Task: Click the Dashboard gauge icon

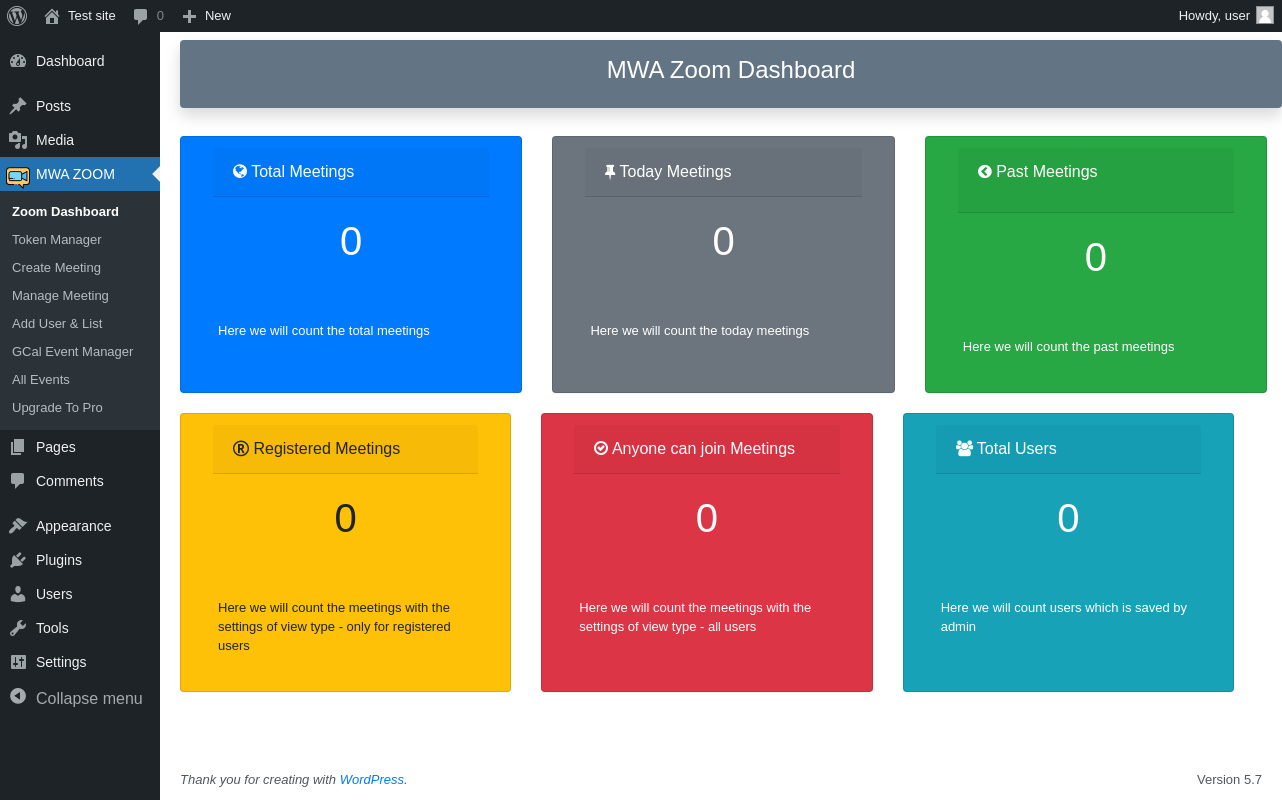Action: [18, 61]
